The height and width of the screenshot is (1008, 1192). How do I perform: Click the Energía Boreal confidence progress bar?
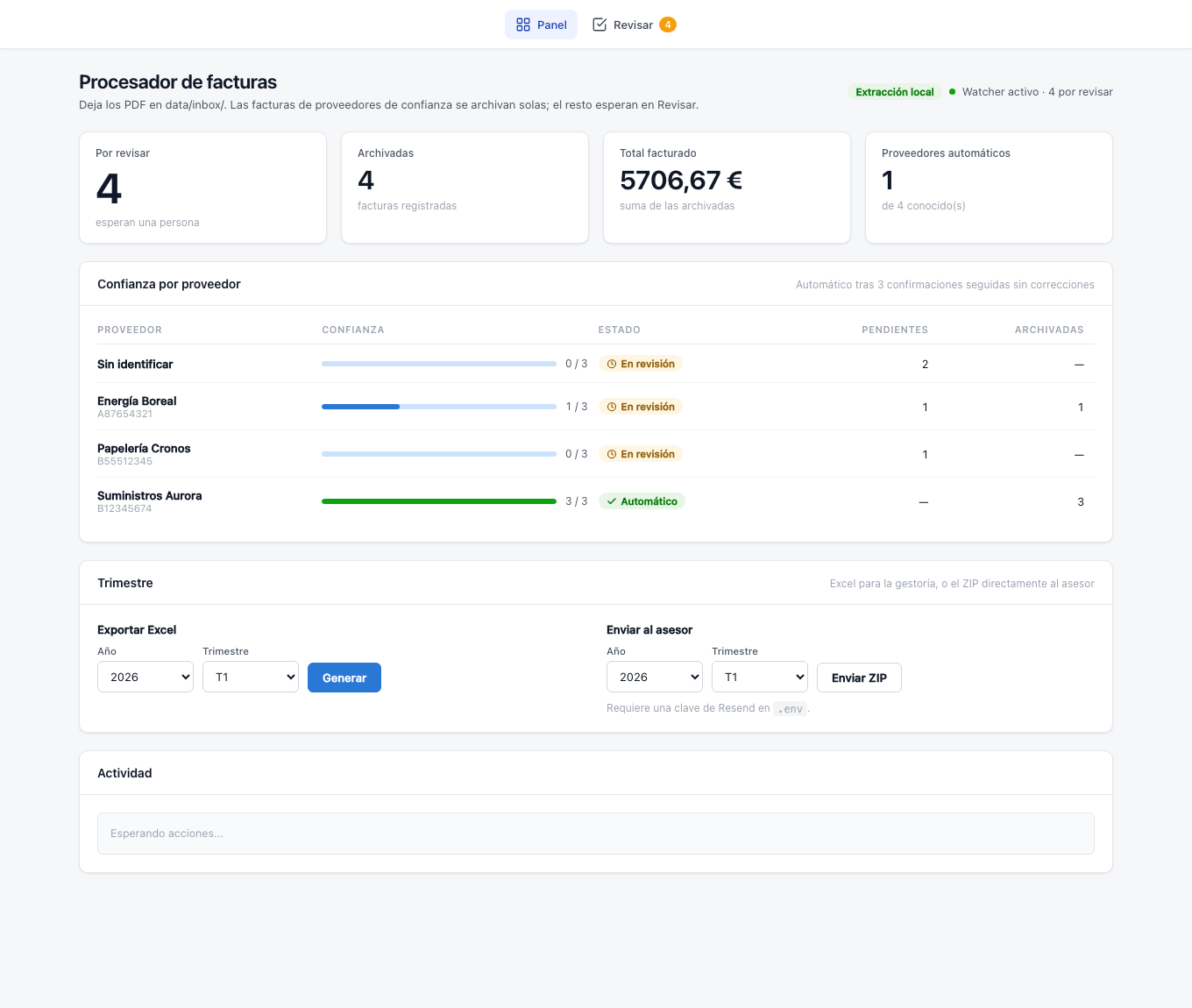coord(439,407)
